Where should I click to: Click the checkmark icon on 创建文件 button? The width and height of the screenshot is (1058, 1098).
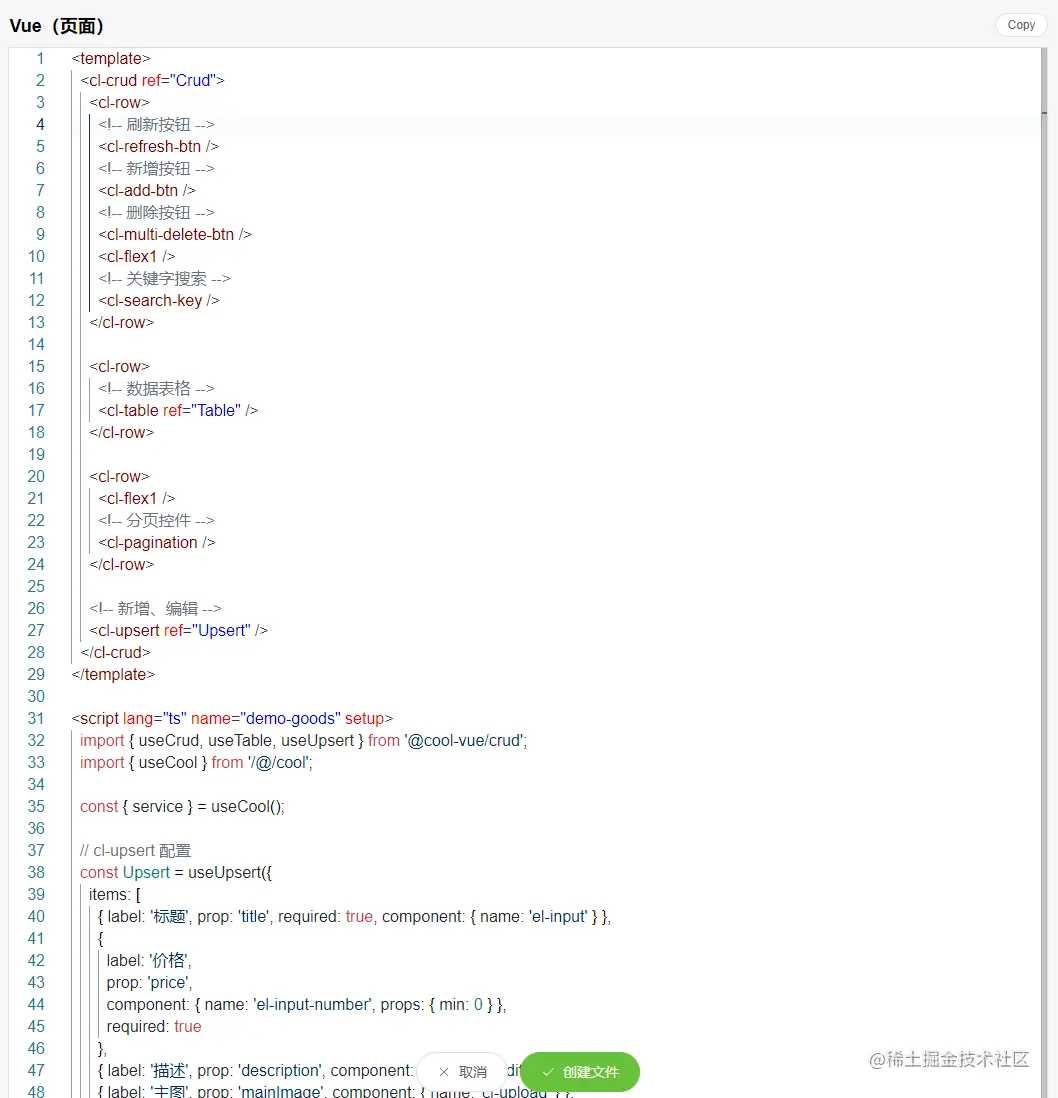tap(548, 1072)
